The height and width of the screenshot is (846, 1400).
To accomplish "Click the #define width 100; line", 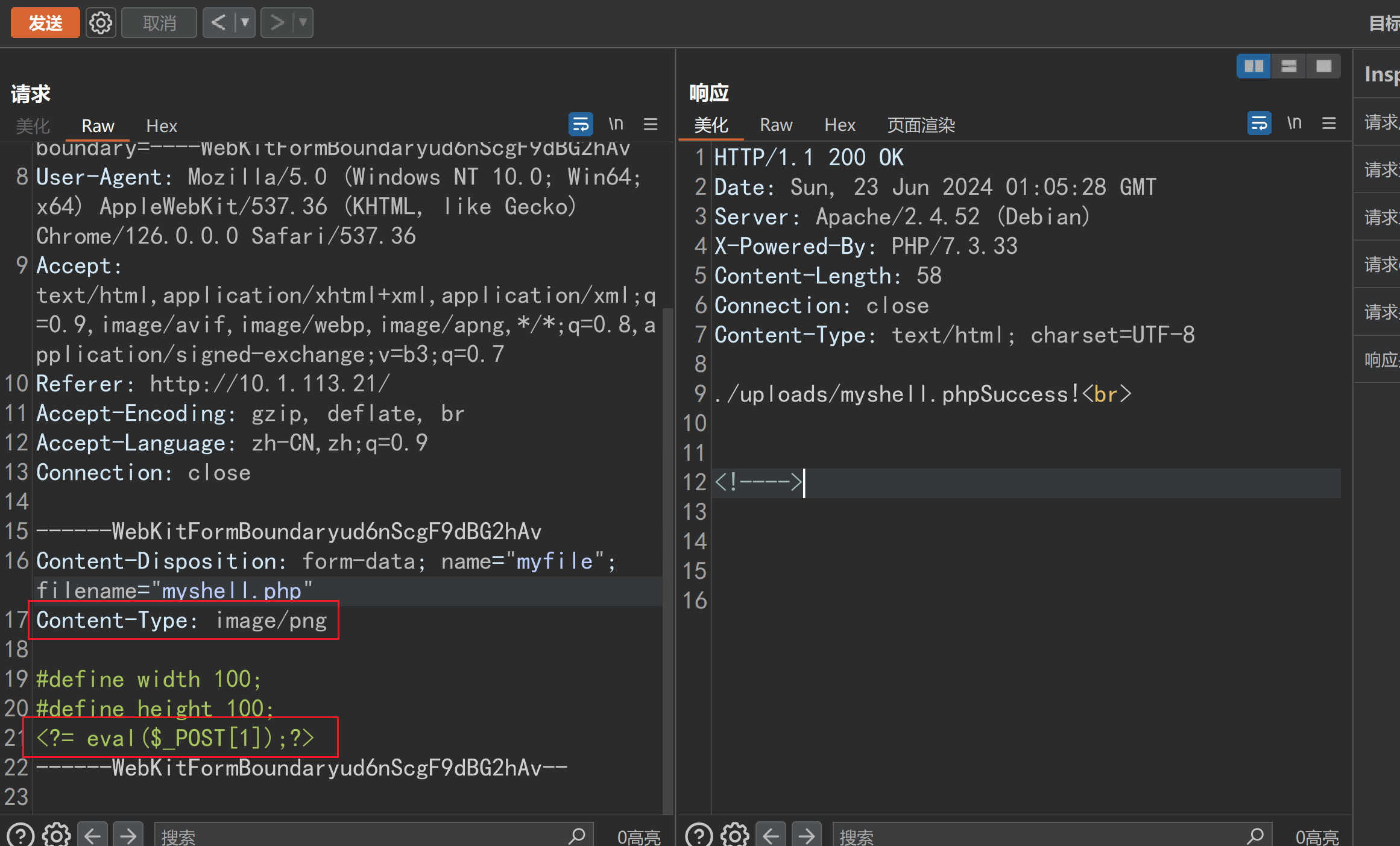I will tap(149, 680).
